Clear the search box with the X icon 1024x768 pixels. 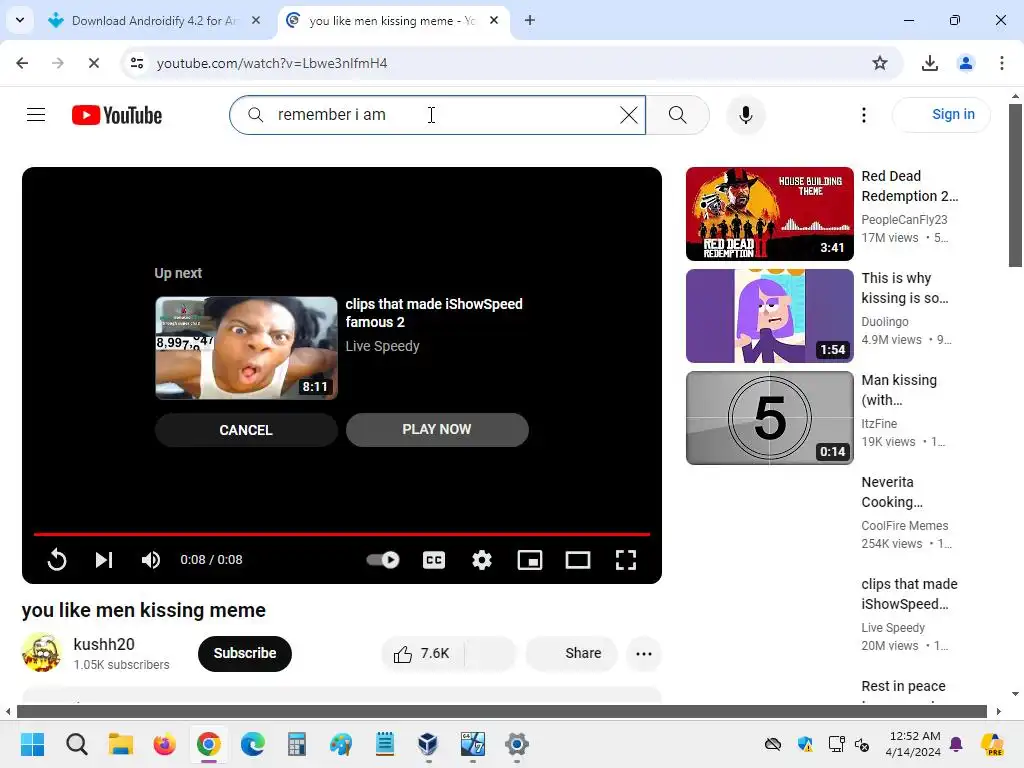click(628, 115)
